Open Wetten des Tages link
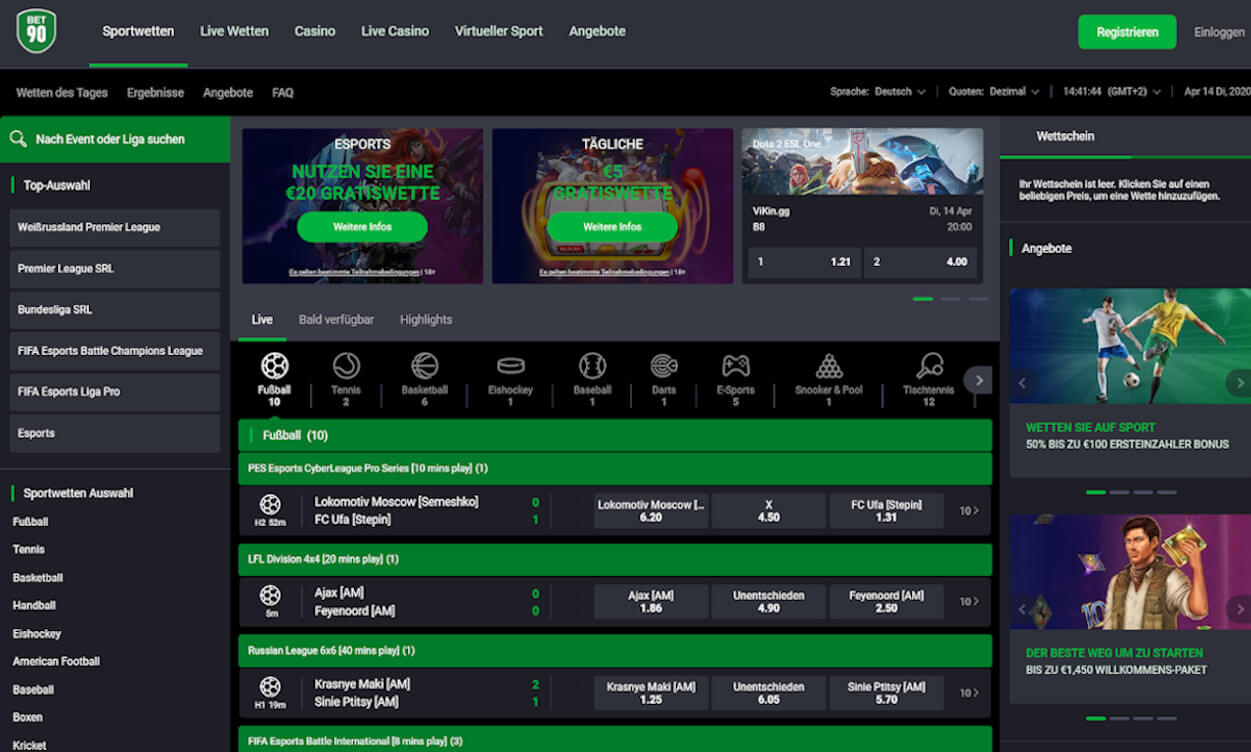1251x752 pixels. (62, 92)
